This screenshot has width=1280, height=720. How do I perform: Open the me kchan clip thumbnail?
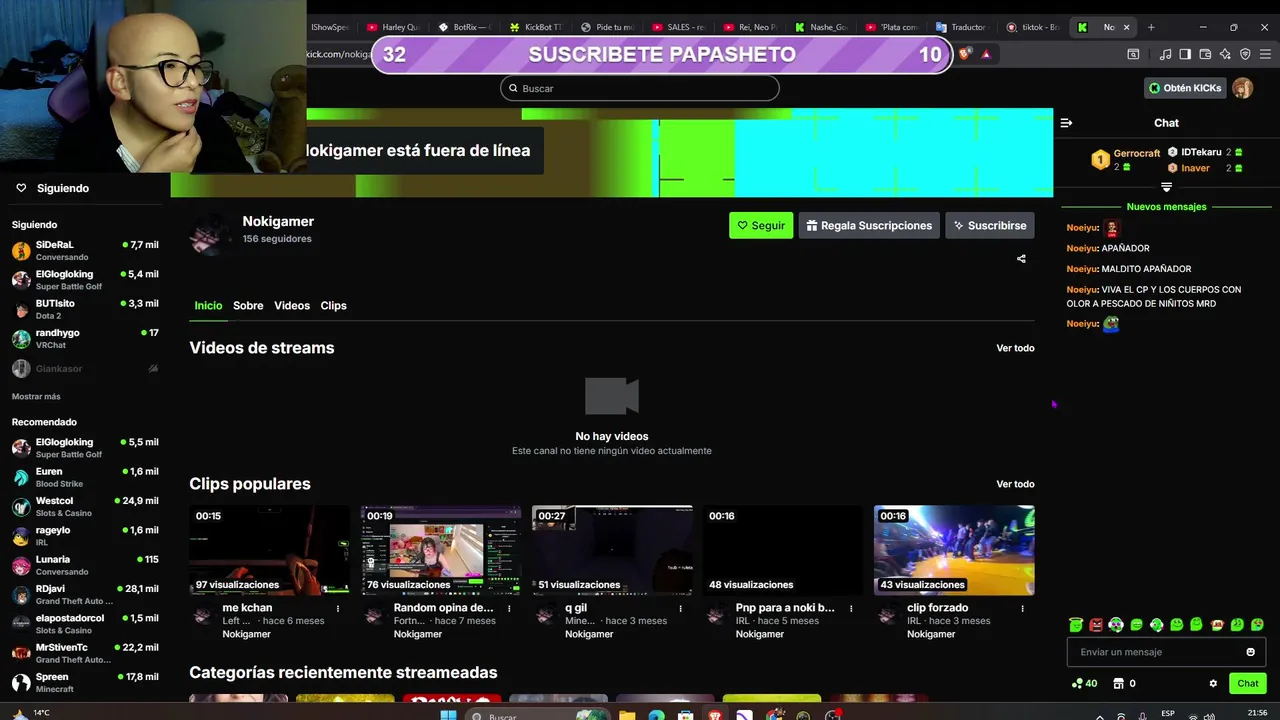[270, 550]
